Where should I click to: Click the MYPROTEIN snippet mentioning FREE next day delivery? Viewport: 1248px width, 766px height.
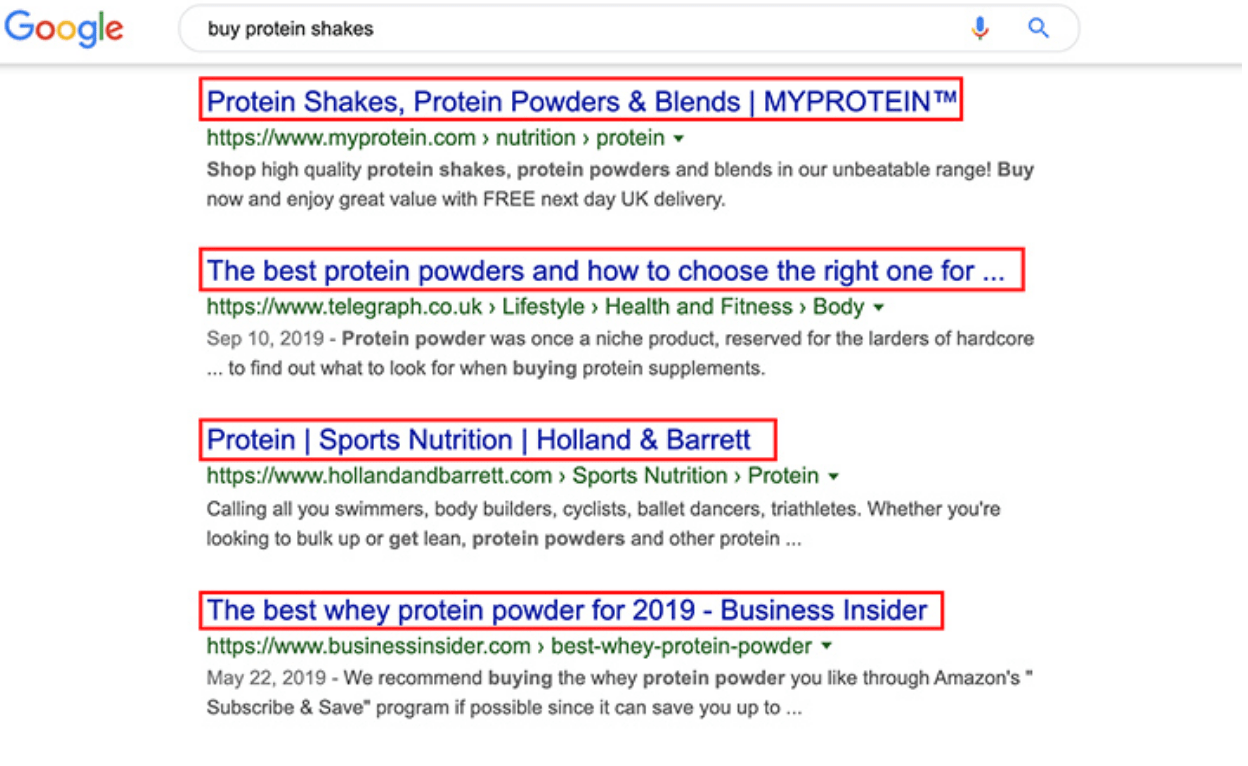[x=620, y=185]
